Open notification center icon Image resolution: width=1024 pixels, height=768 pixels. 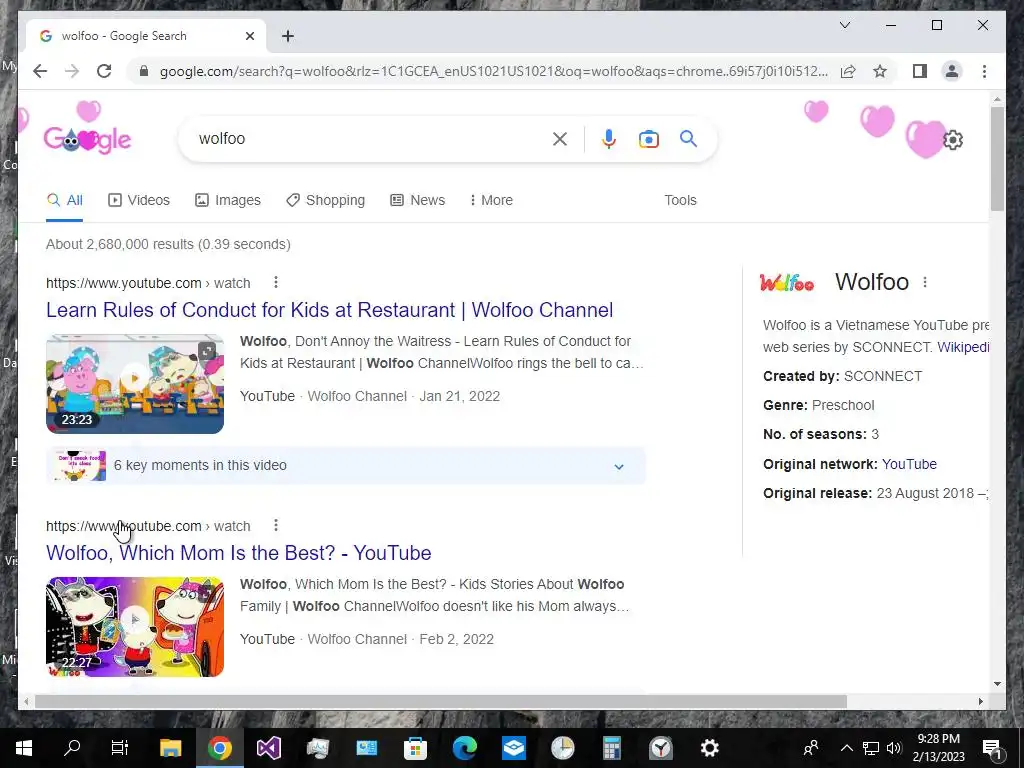click(x=992, y=748)
